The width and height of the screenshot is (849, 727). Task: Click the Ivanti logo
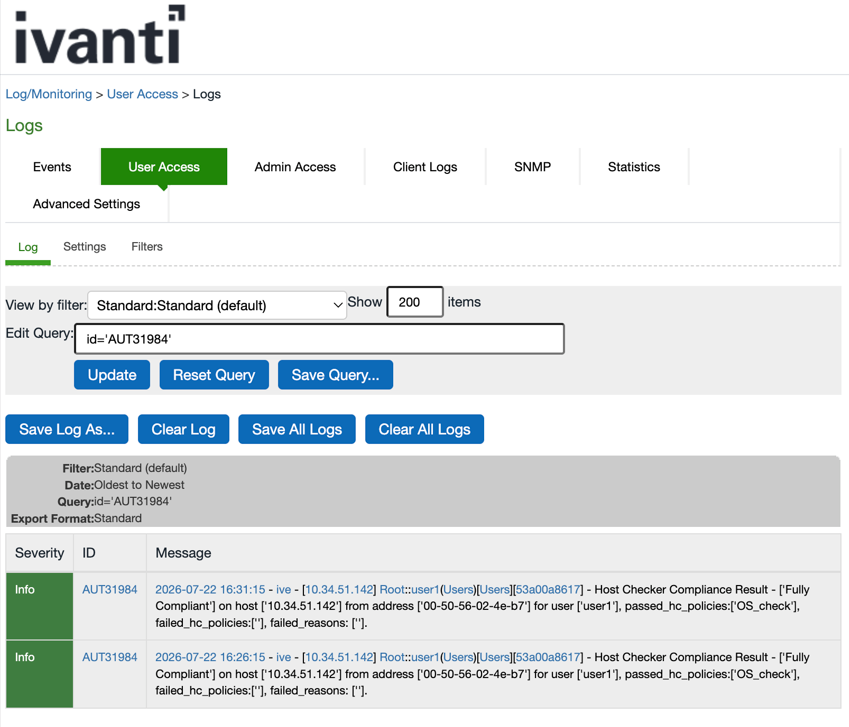(x=100, y=35)
